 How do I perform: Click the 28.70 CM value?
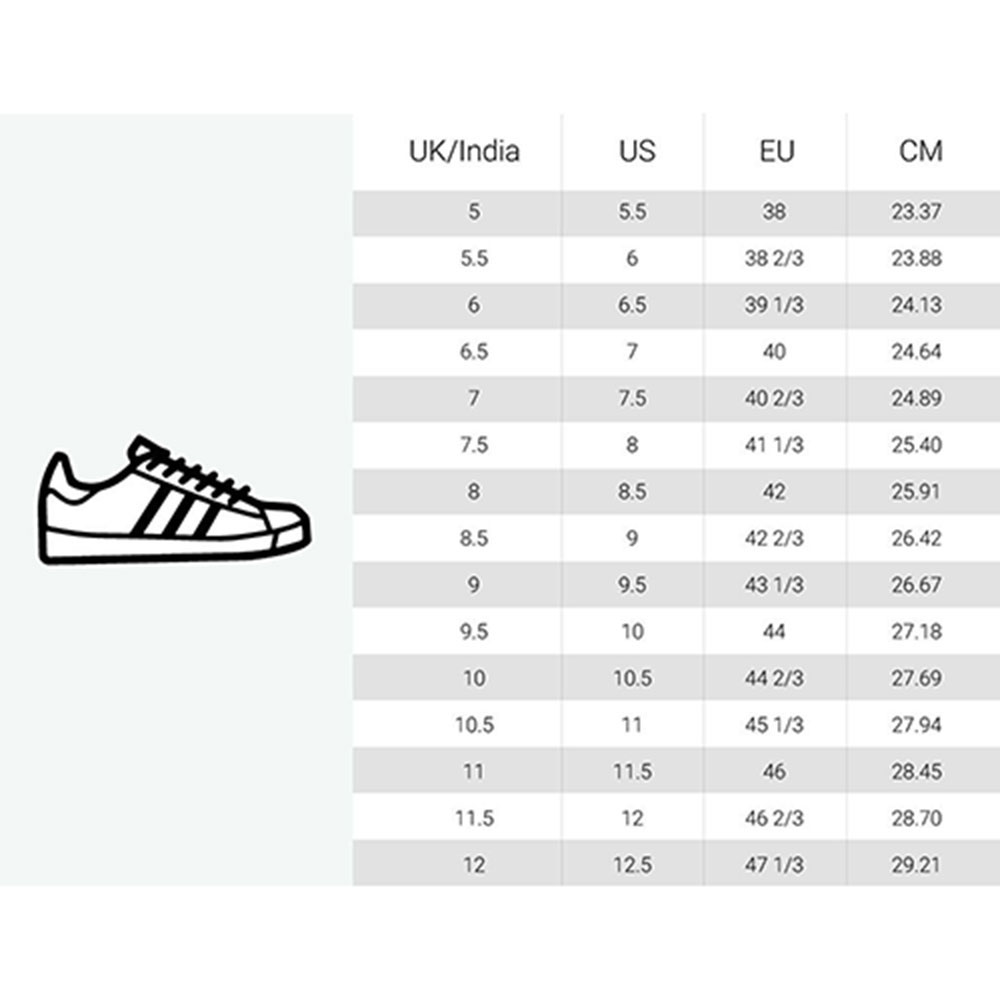point(916,818)
